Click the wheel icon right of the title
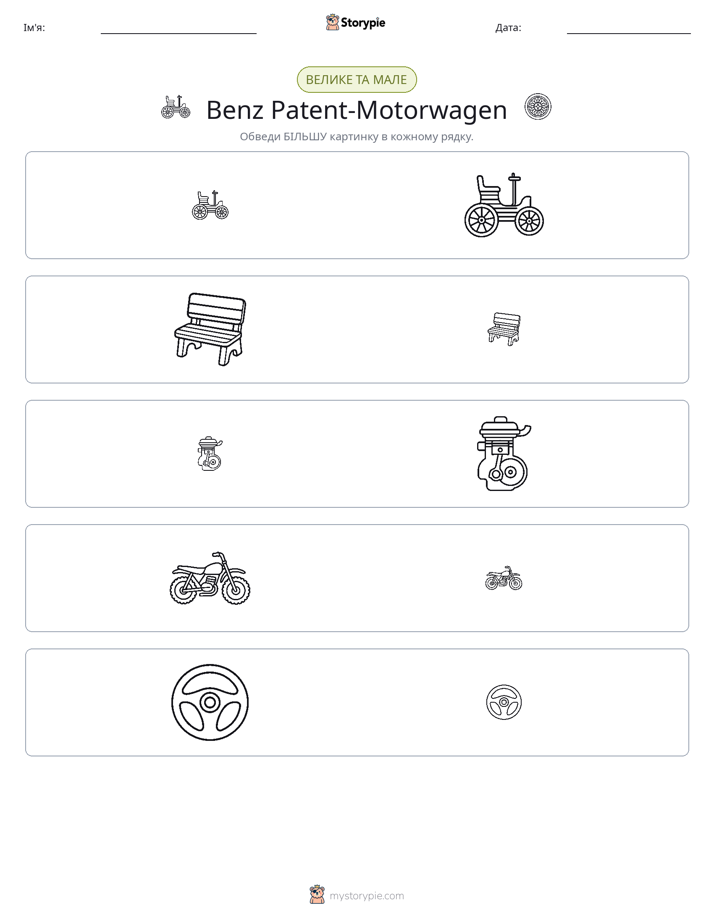The width and height of the screenshot is (714, 924). pos(538,107)
